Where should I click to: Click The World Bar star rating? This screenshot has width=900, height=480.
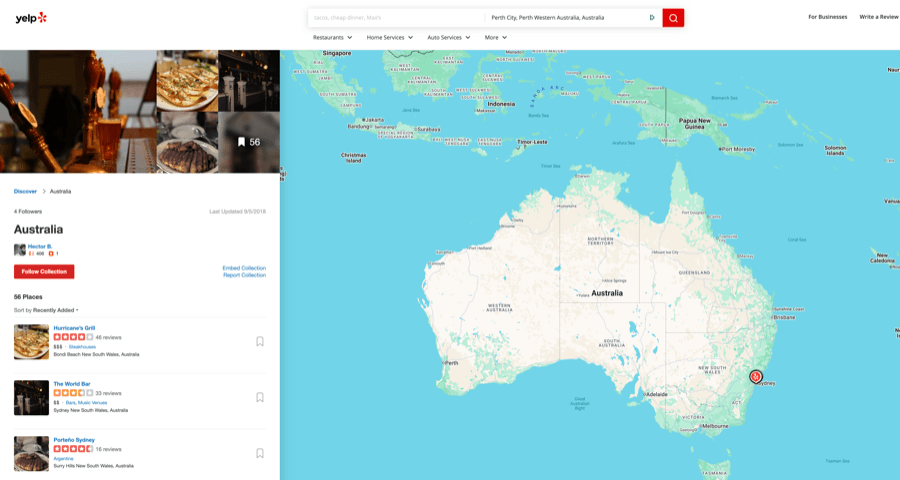73,393
